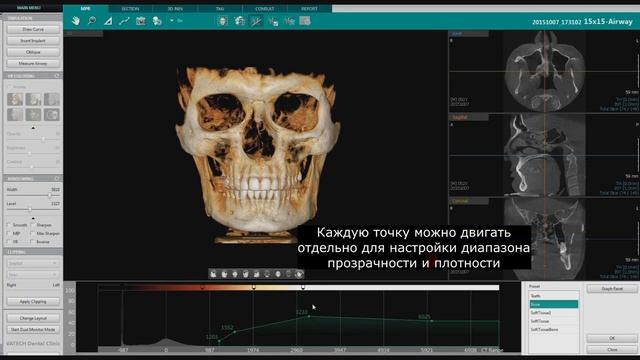The height and width of the screenshot is (360, 640).
Task: Toggle the MIP checkbox
Action: click(x=9, y=233)
